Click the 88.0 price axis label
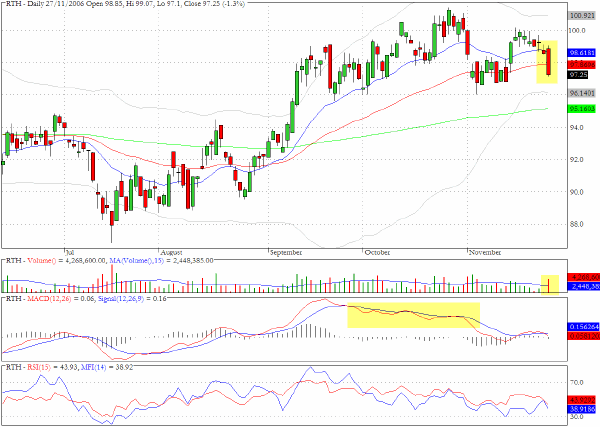Image resolution: width=600 pixels, height=427 pixels. pos(577,224)
